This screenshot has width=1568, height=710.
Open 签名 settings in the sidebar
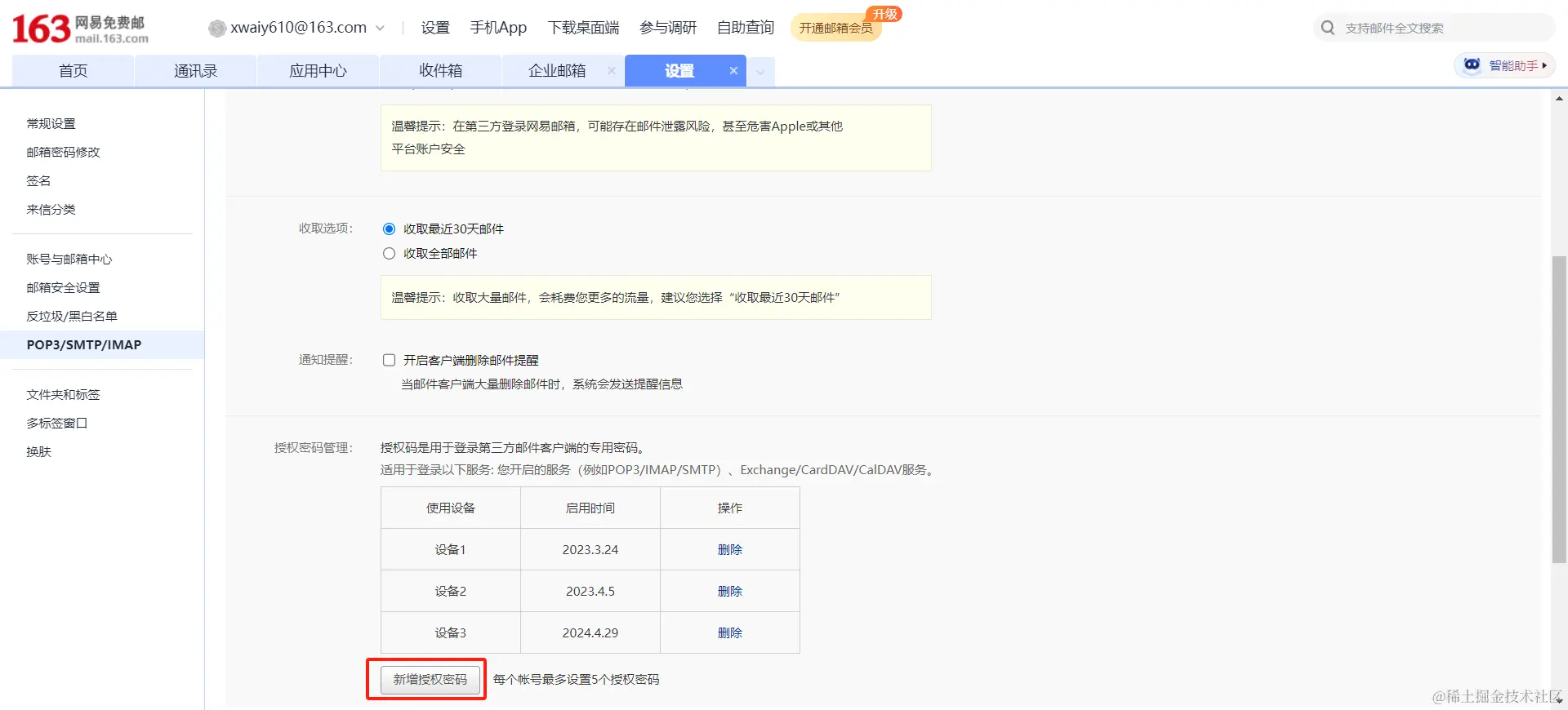38,180
